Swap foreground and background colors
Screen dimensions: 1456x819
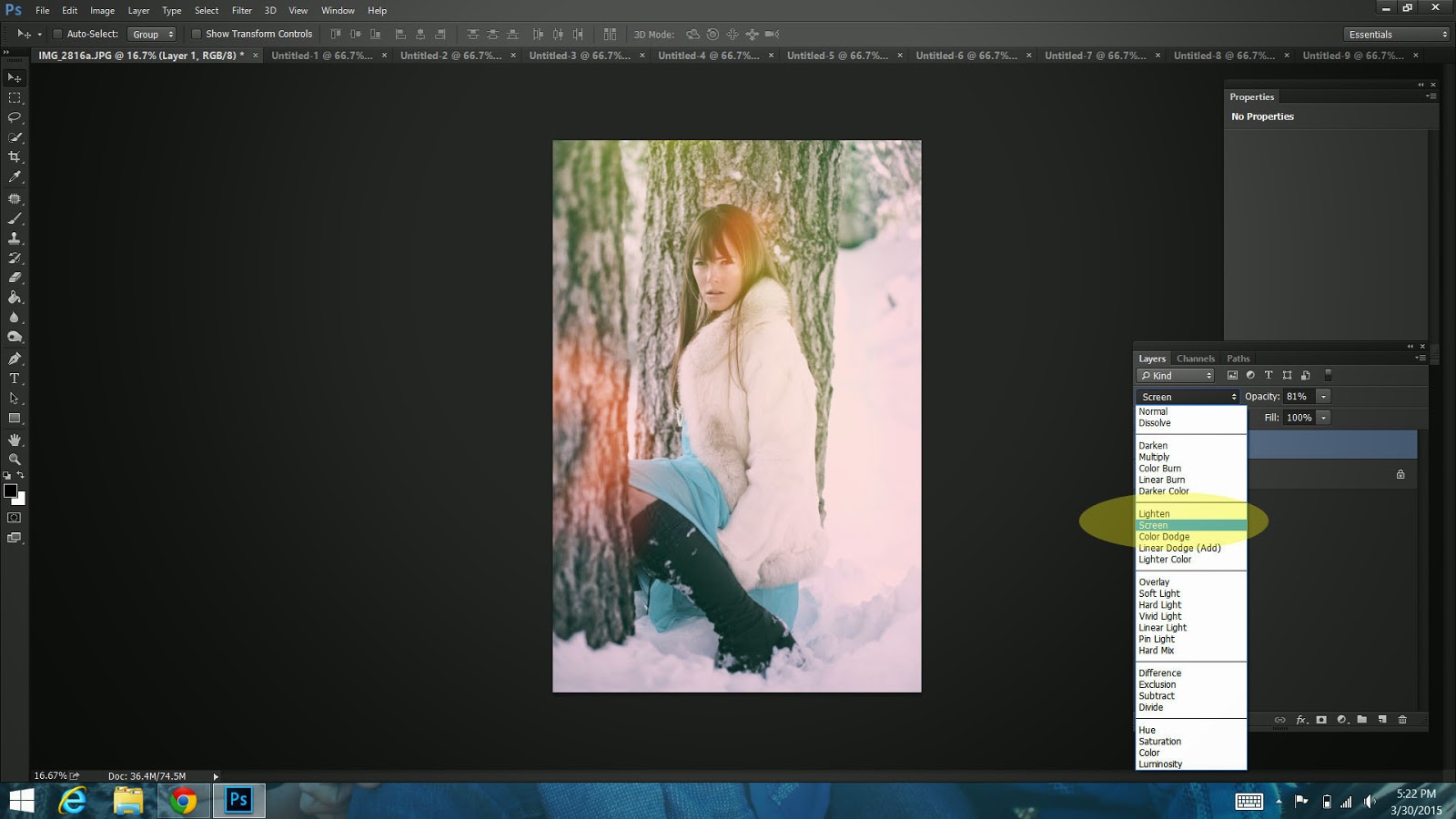[x=21, y=475]
